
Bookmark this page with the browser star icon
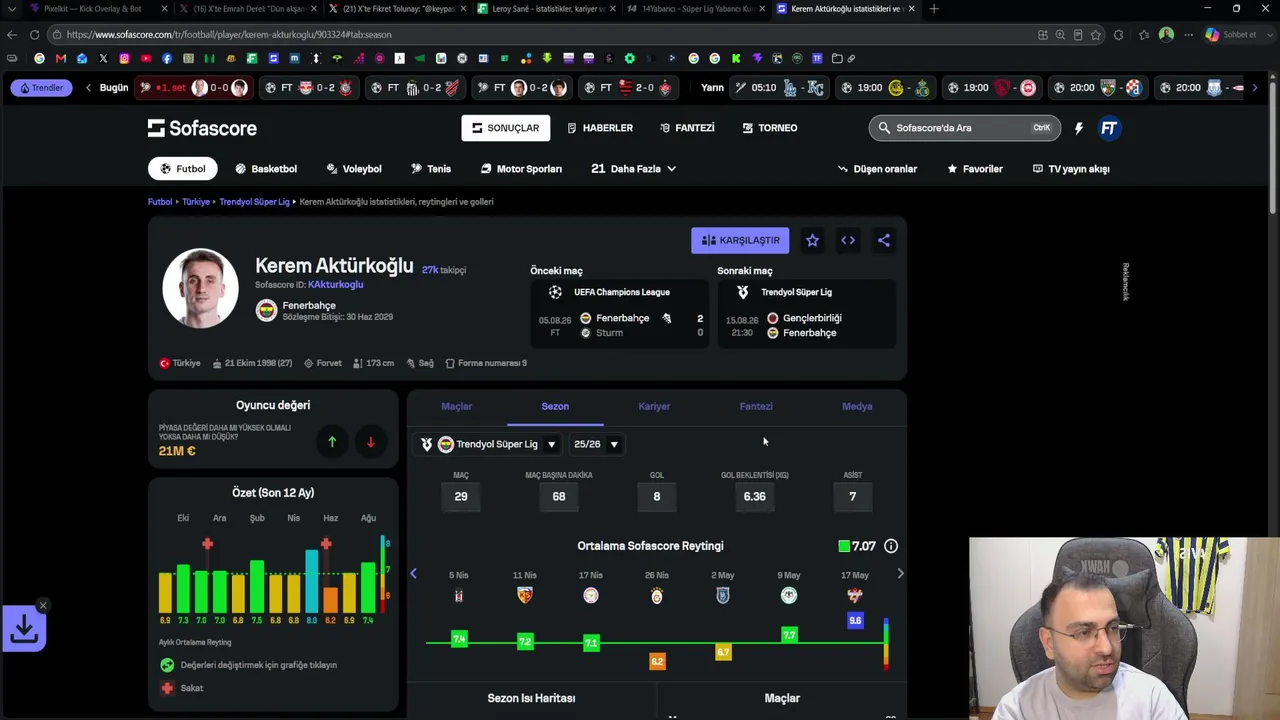[x=1096, y=34]
